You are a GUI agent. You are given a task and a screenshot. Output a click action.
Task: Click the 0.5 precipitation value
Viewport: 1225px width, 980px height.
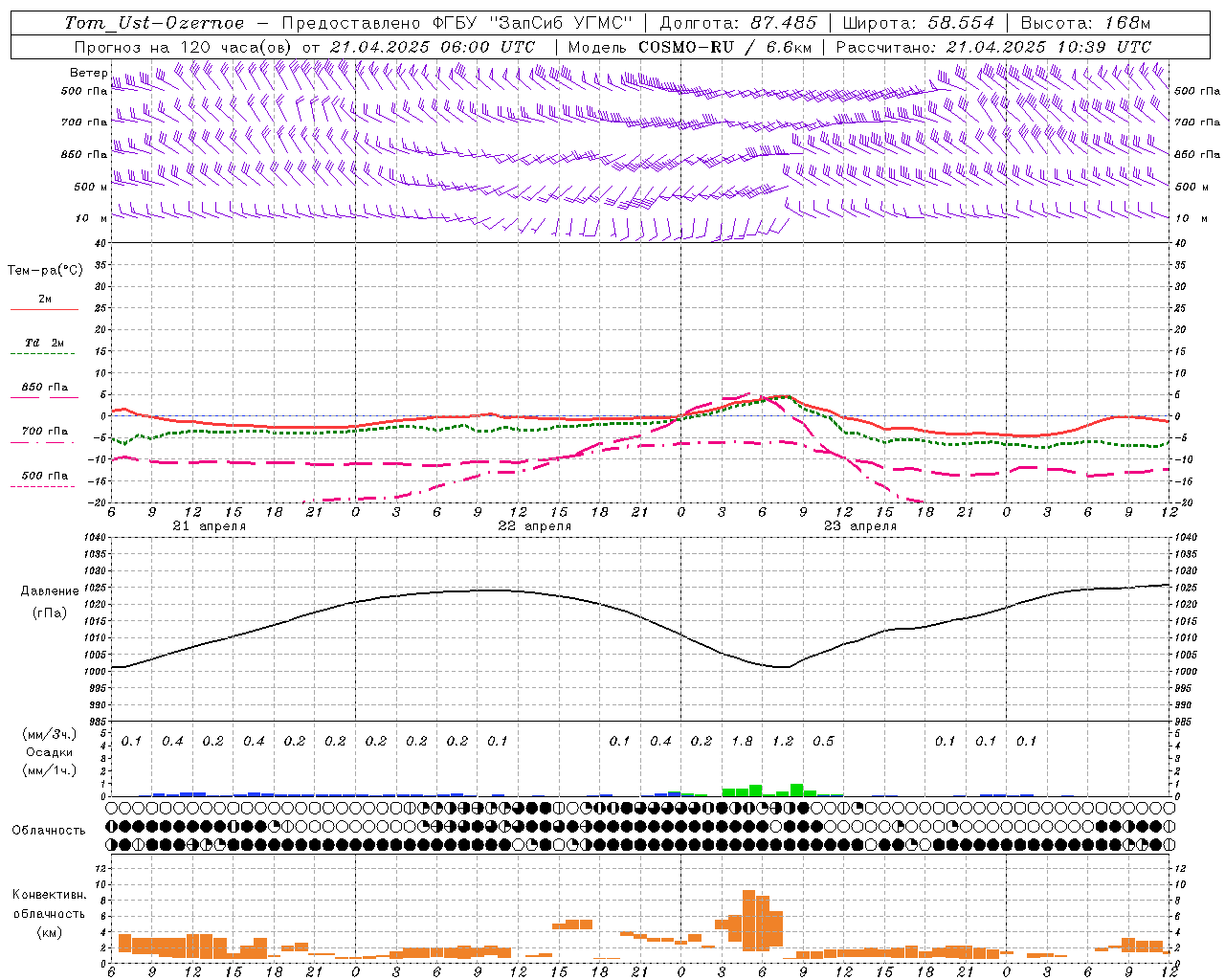pos(823,742)
